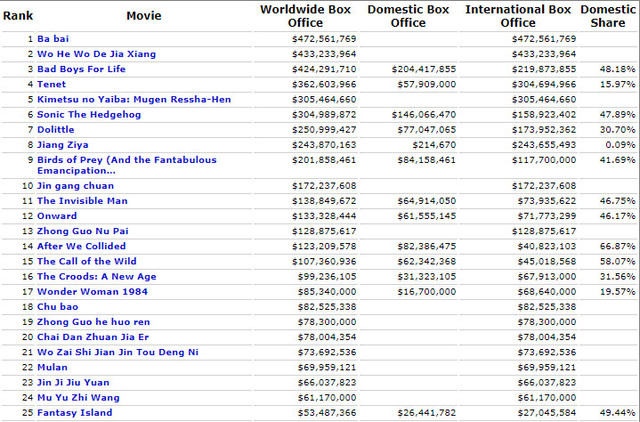Screen dimensions: 640x422
Task: Open the Tenet movie page
Action: pyautogui.click(x=51, y=84)
